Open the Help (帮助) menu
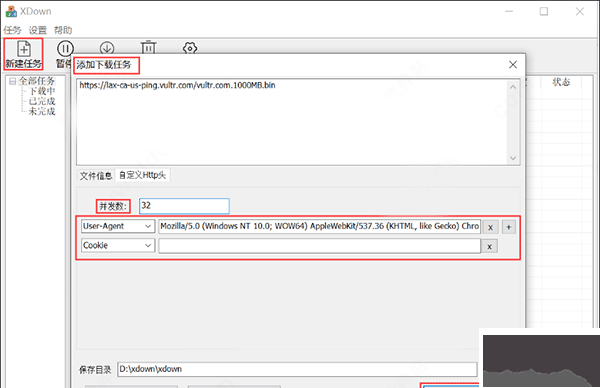600x388 pixels. 63,30
